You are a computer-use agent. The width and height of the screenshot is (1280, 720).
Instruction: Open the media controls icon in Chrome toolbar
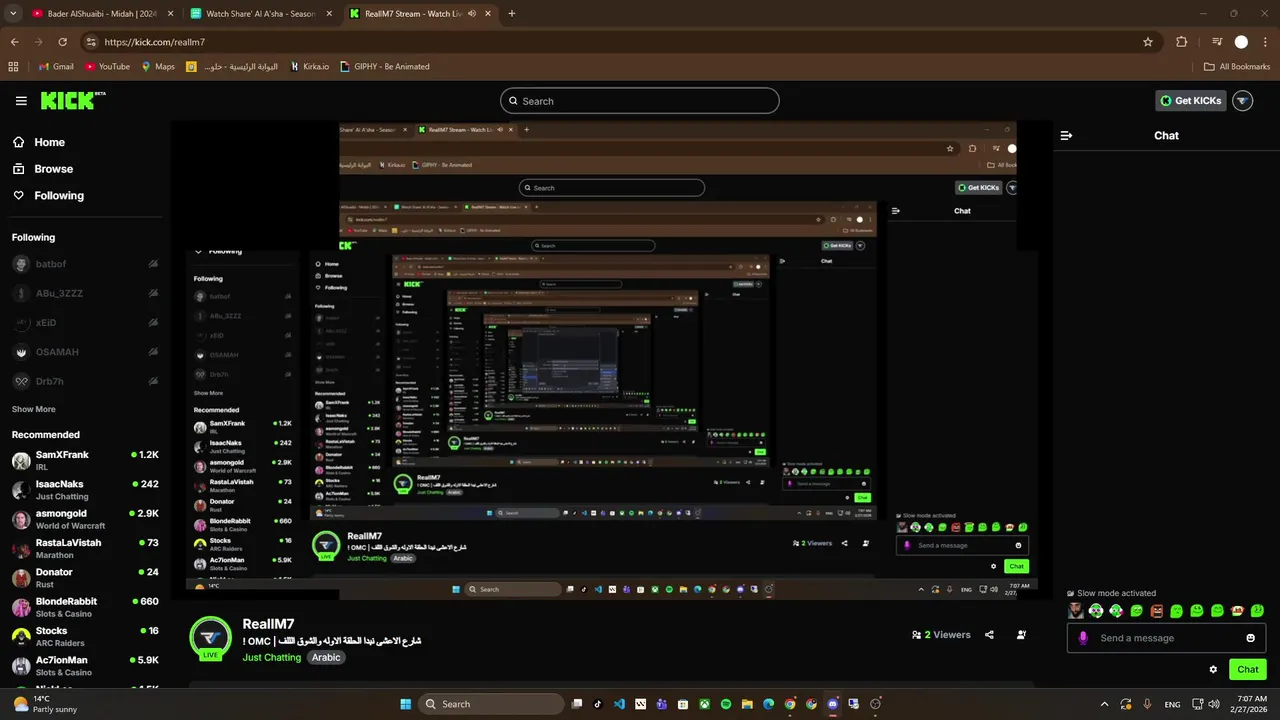pos(1216,42)
